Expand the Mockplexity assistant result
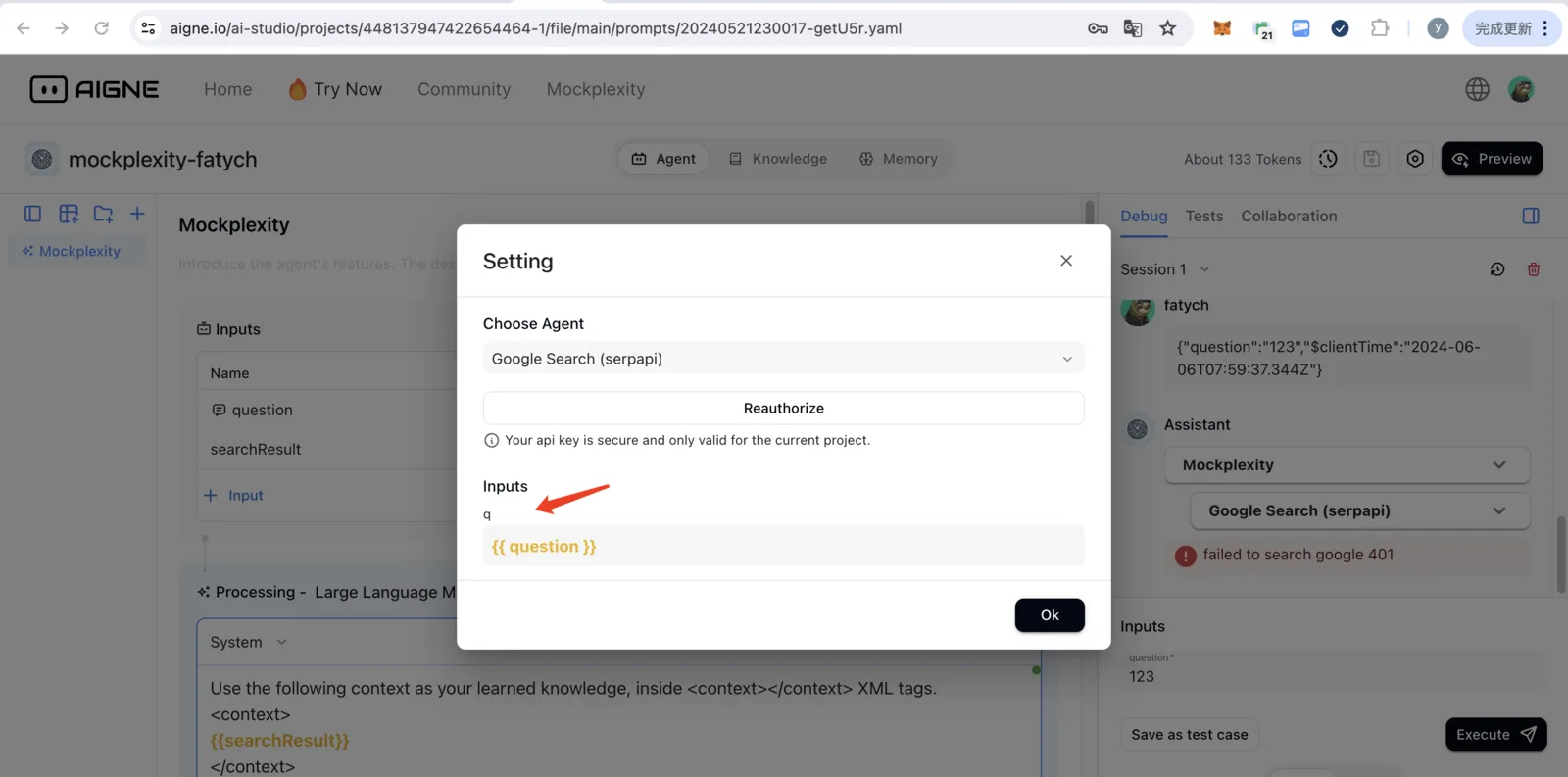 [x=1347, y=465]
